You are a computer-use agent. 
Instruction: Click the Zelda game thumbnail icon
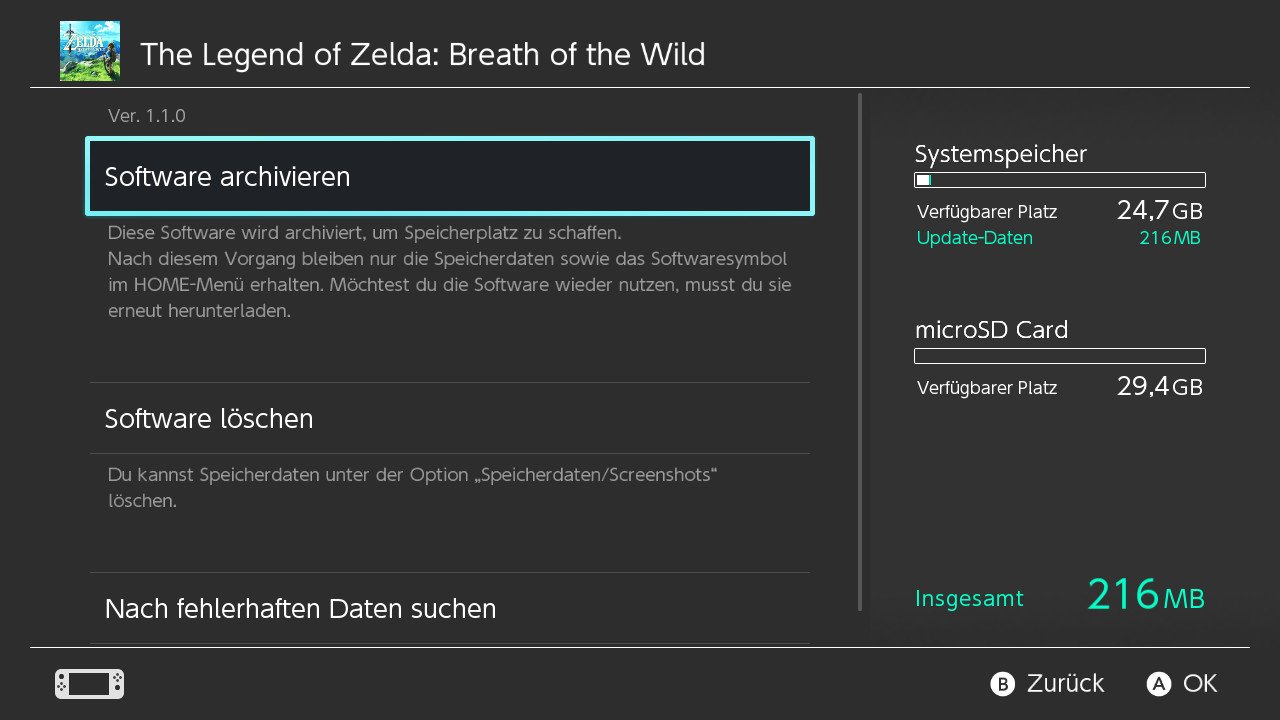(90, 51)
